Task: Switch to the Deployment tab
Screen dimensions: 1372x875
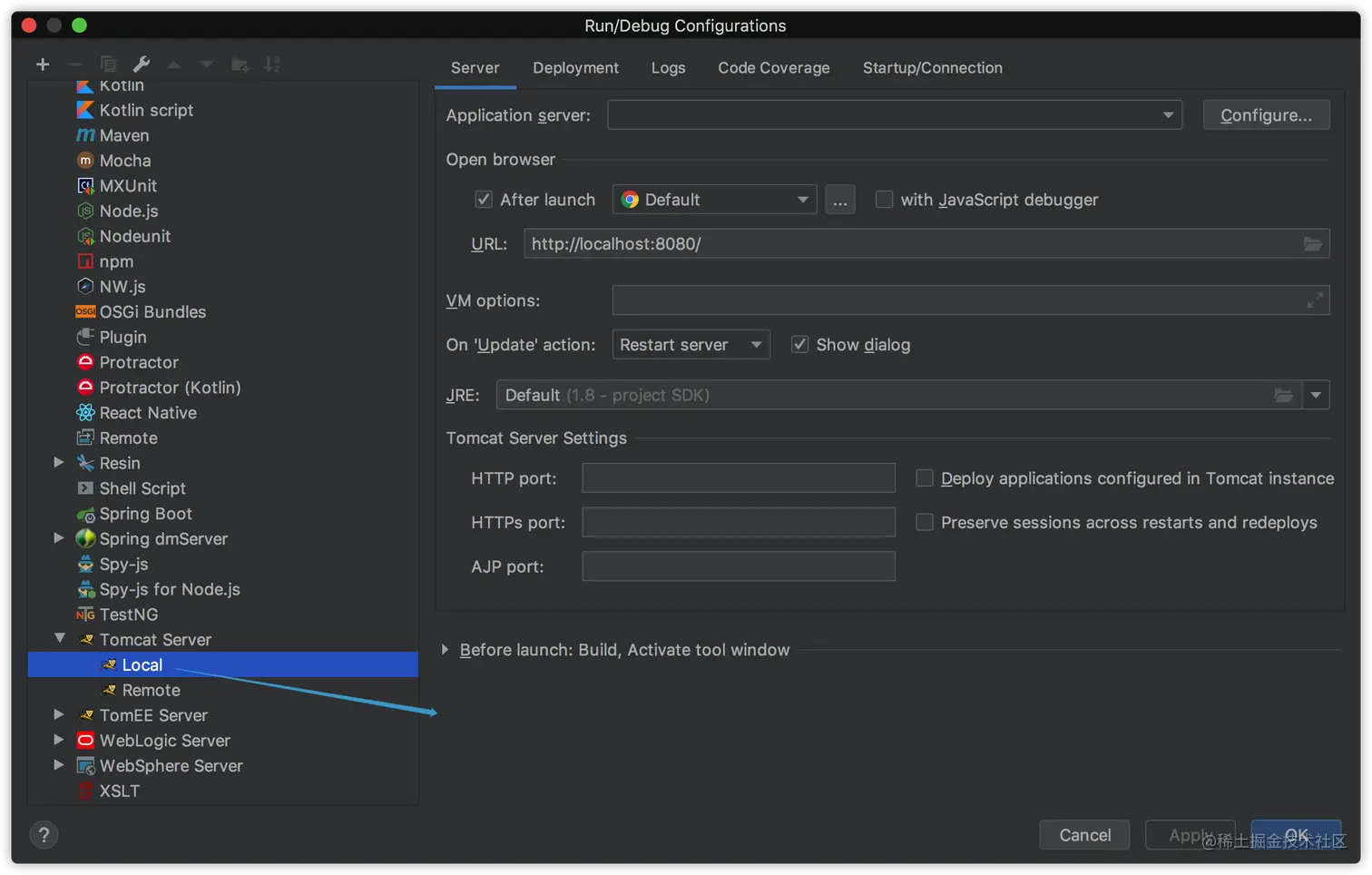Action: coord(575,68)
